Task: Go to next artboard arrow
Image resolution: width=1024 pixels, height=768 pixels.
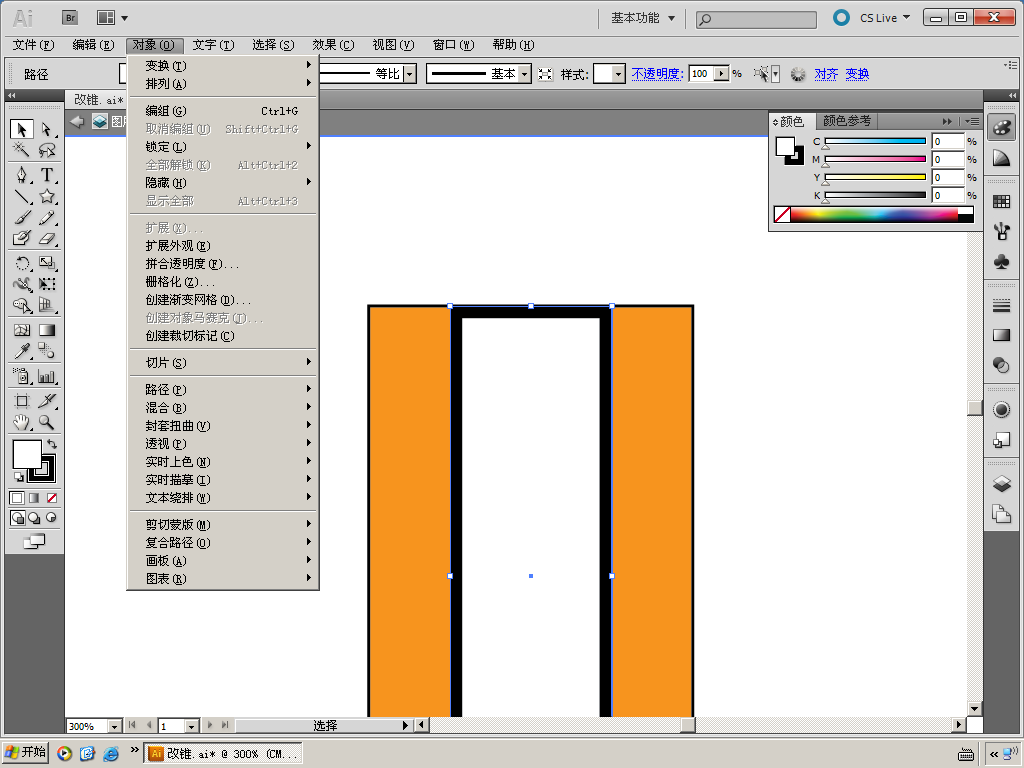Action: tap(210, 725)
